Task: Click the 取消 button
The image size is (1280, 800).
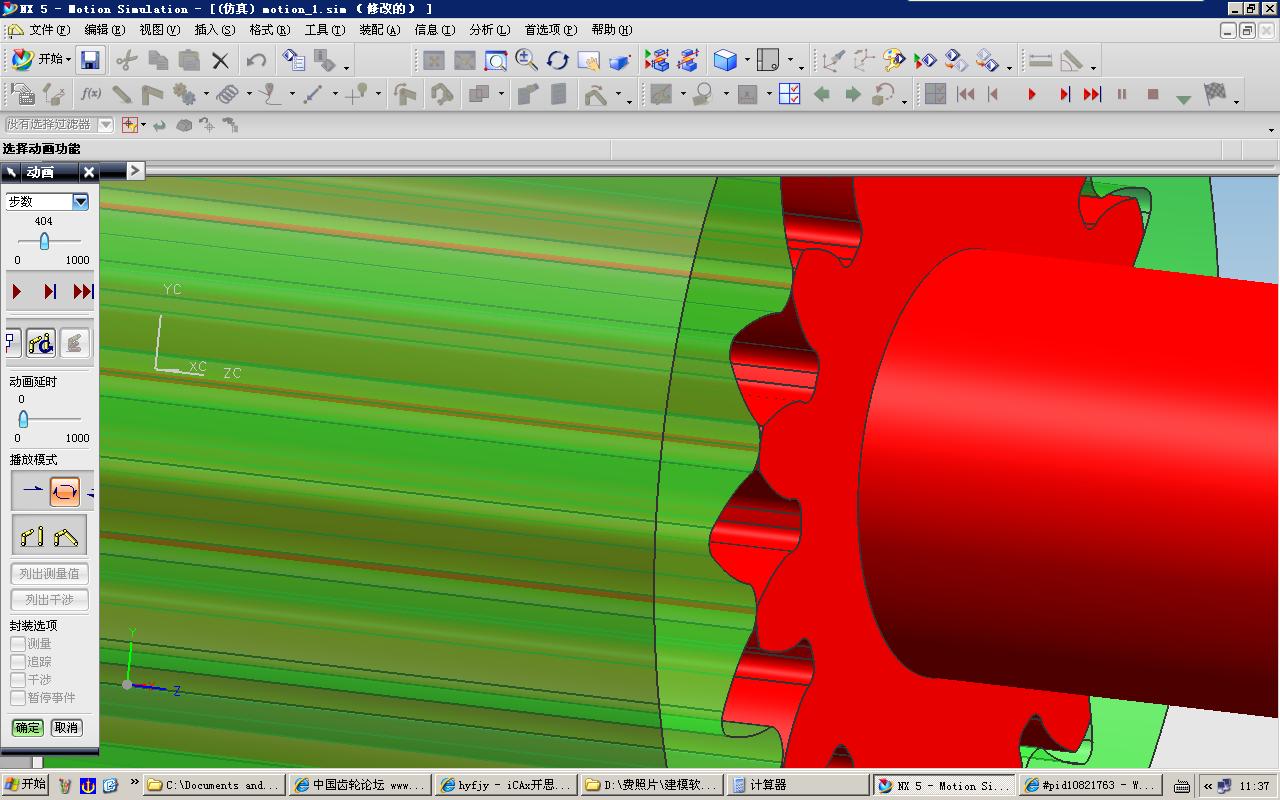Action: [66, 727]
